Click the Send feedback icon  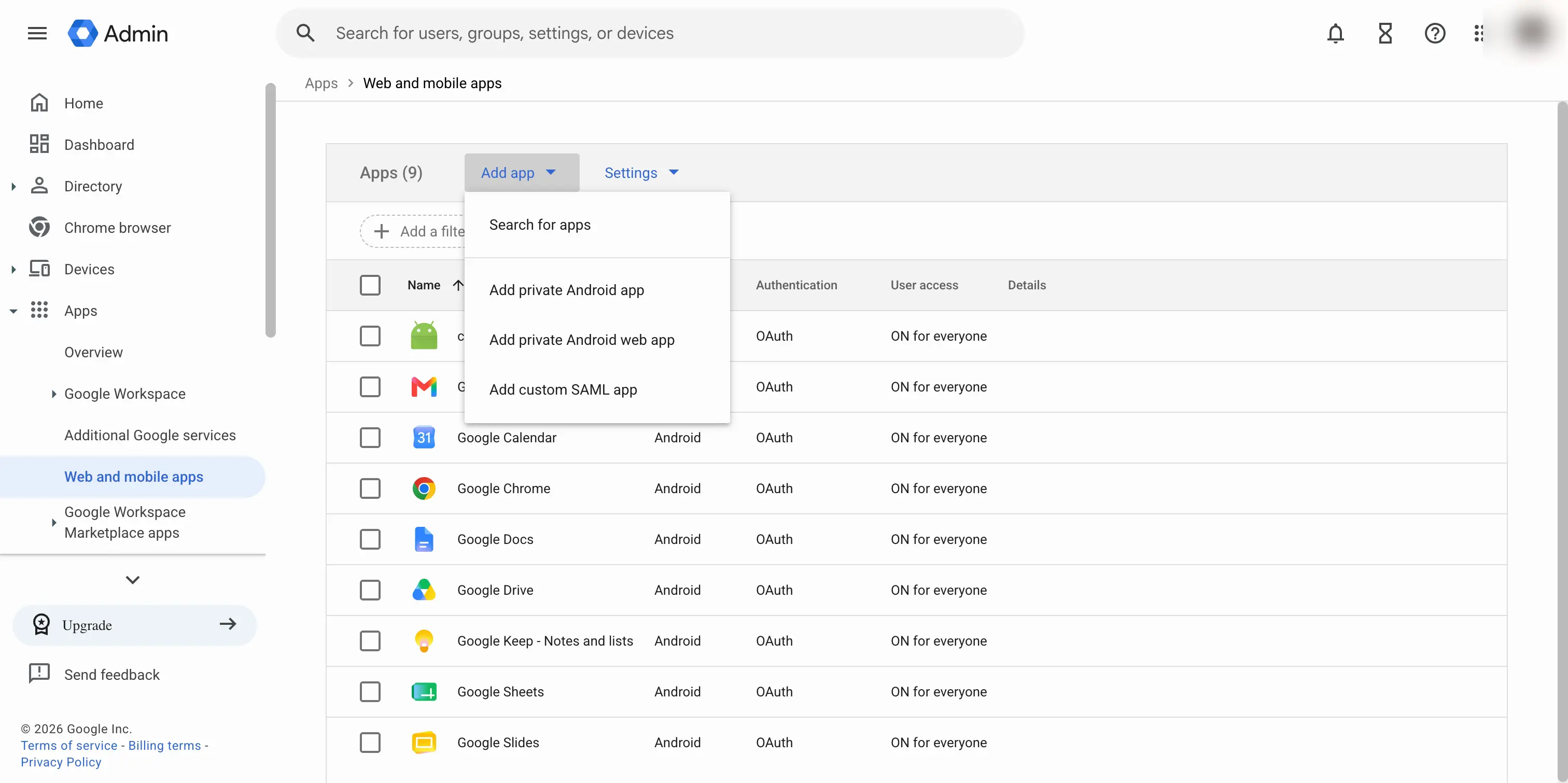(x=39, y=674)
